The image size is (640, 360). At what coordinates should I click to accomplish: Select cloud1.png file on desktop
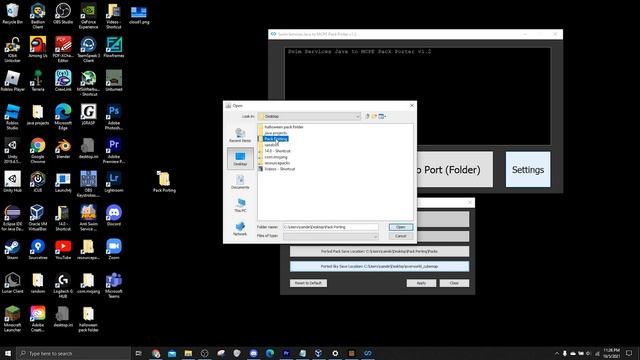coord(139,14)
